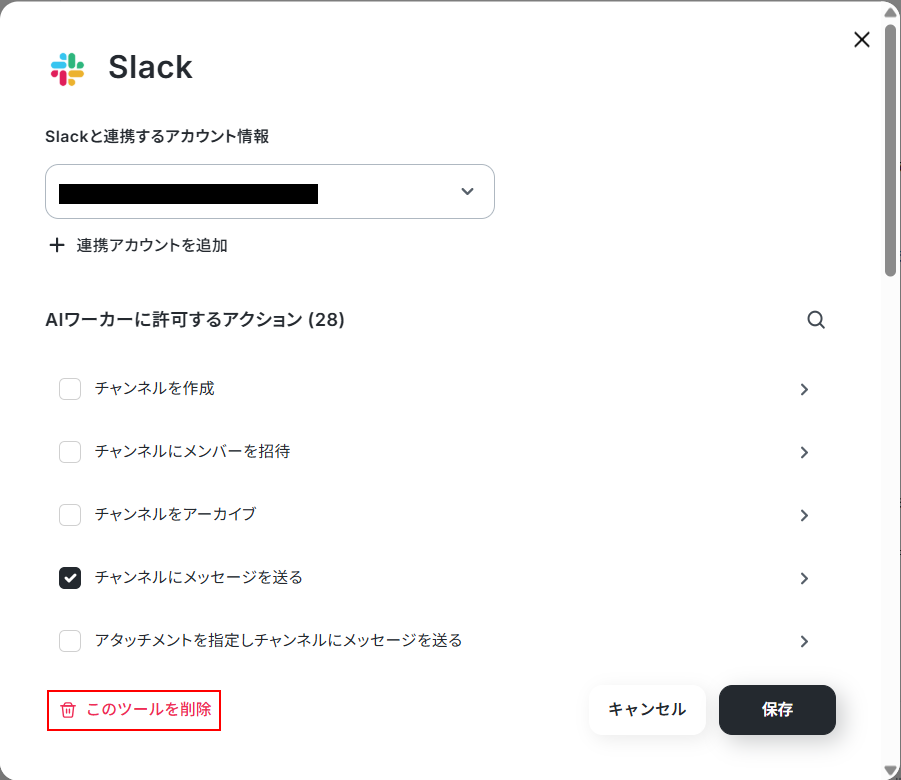Click the キャンセル button
The height and width of the screenshot is (780, 901).
tap(647, 710)
